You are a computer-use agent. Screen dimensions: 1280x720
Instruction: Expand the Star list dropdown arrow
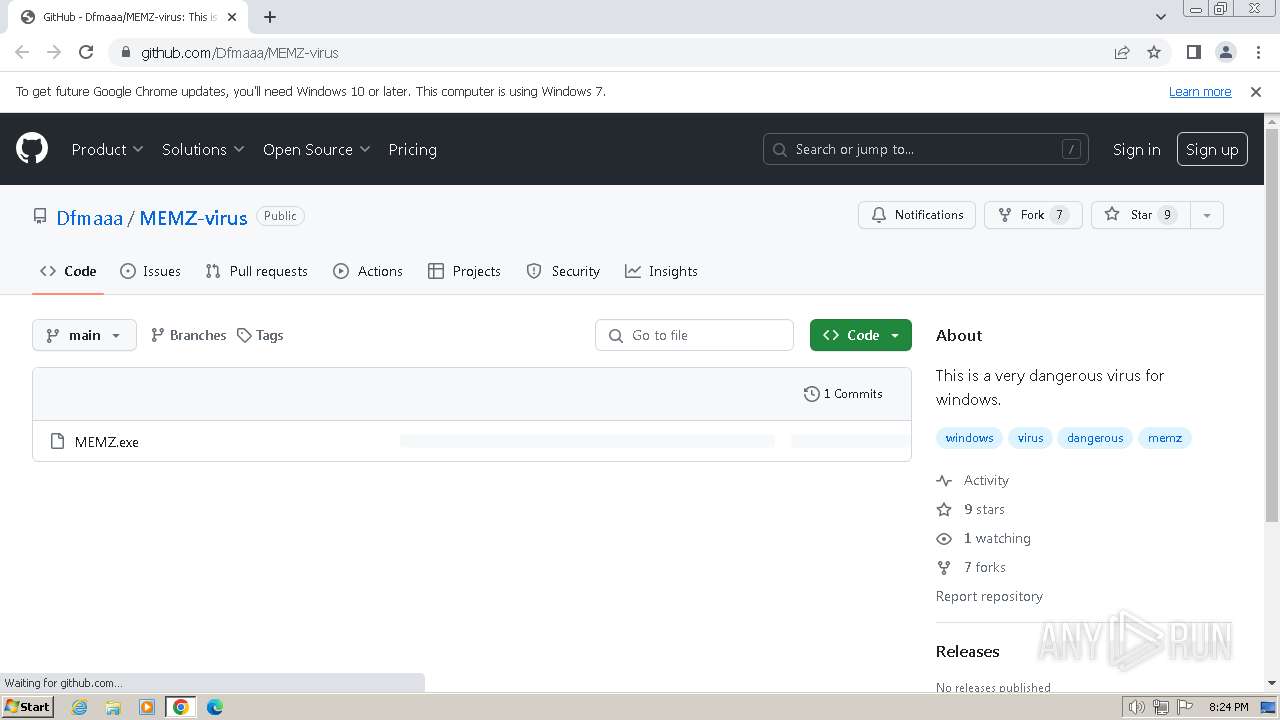click(1207, 215)
